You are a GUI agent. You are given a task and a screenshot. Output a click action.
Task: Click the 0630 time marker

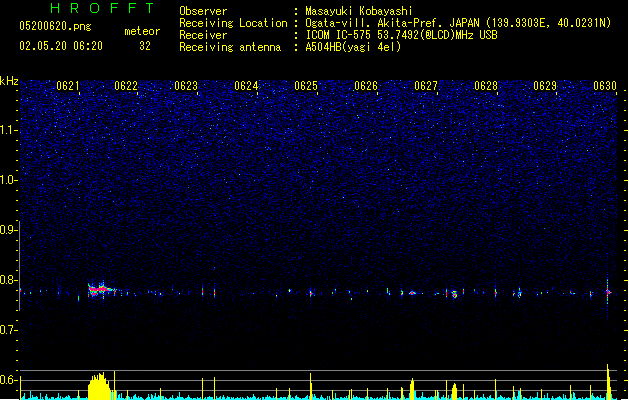(x=605, y=86)
